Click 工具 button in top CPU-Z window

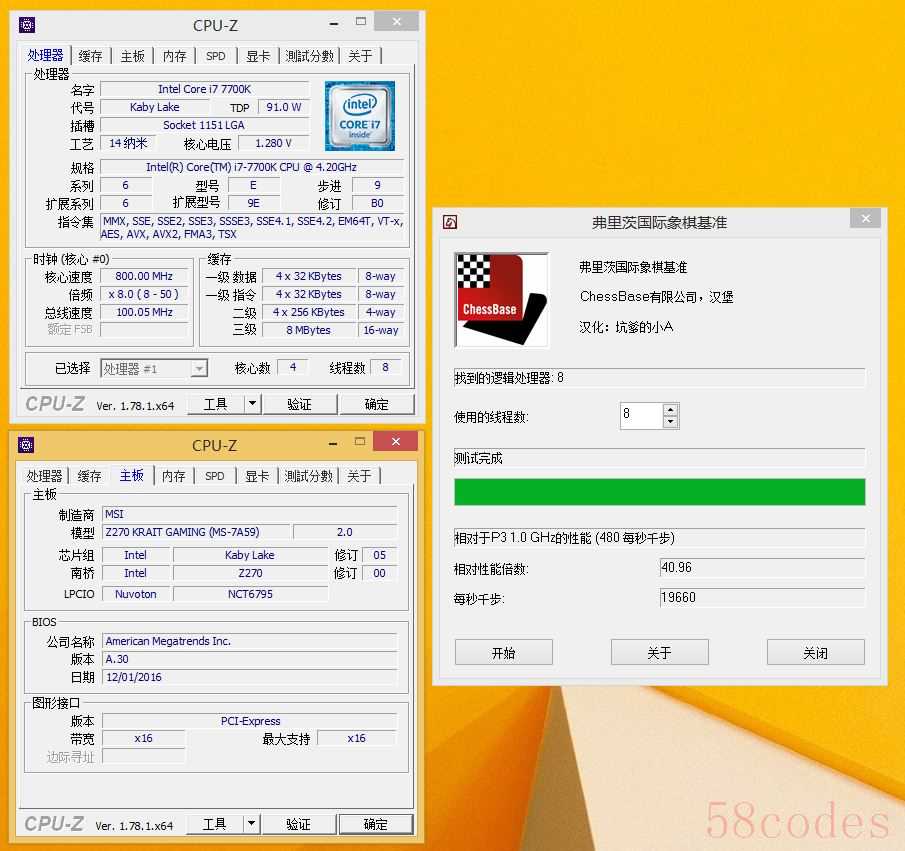[215, 404]
